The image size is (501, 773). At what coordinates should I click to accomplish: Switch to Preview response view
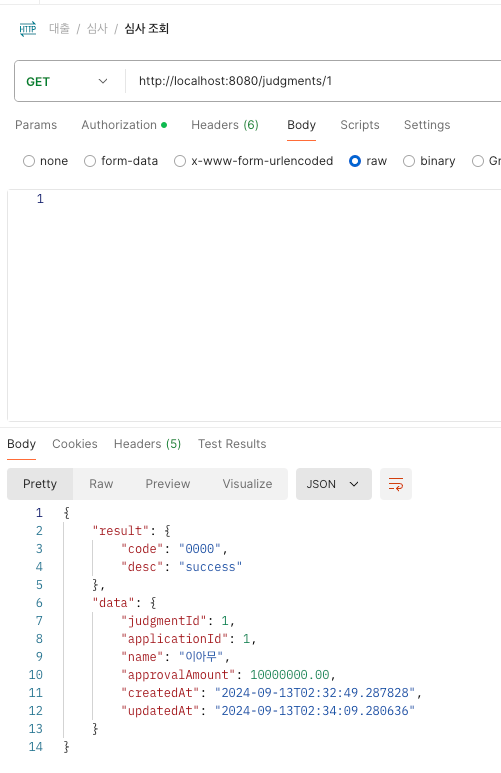click(x=168, y=484)
